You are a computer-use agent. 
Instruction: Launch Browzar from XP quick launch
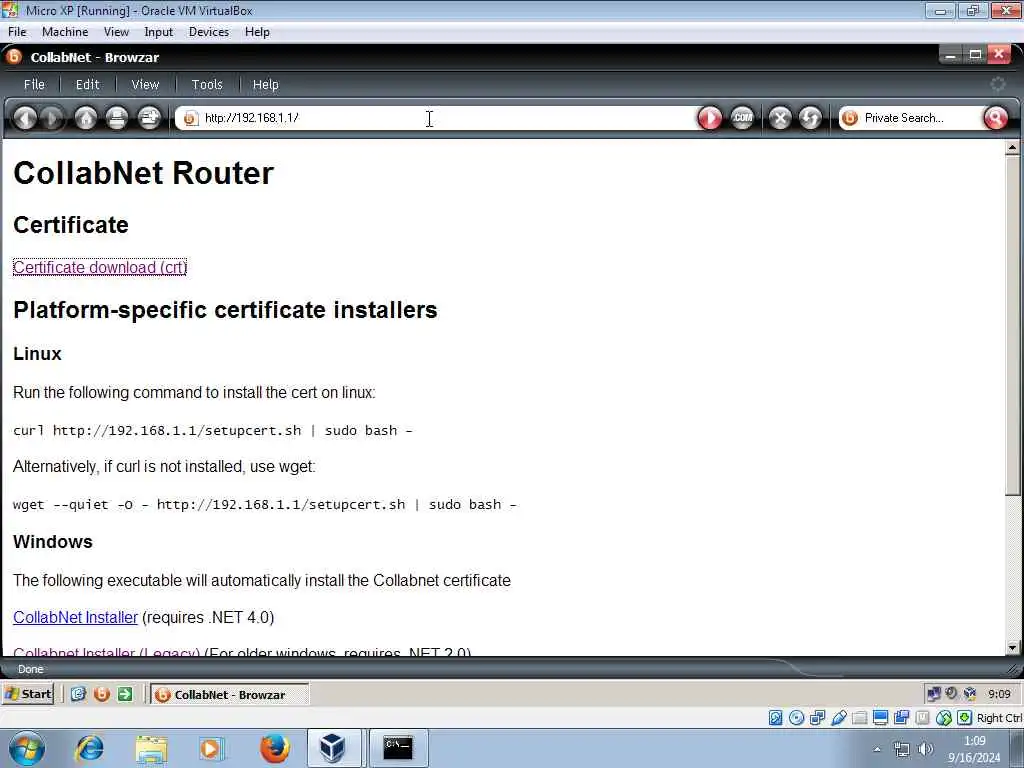(x=101, y=694)
